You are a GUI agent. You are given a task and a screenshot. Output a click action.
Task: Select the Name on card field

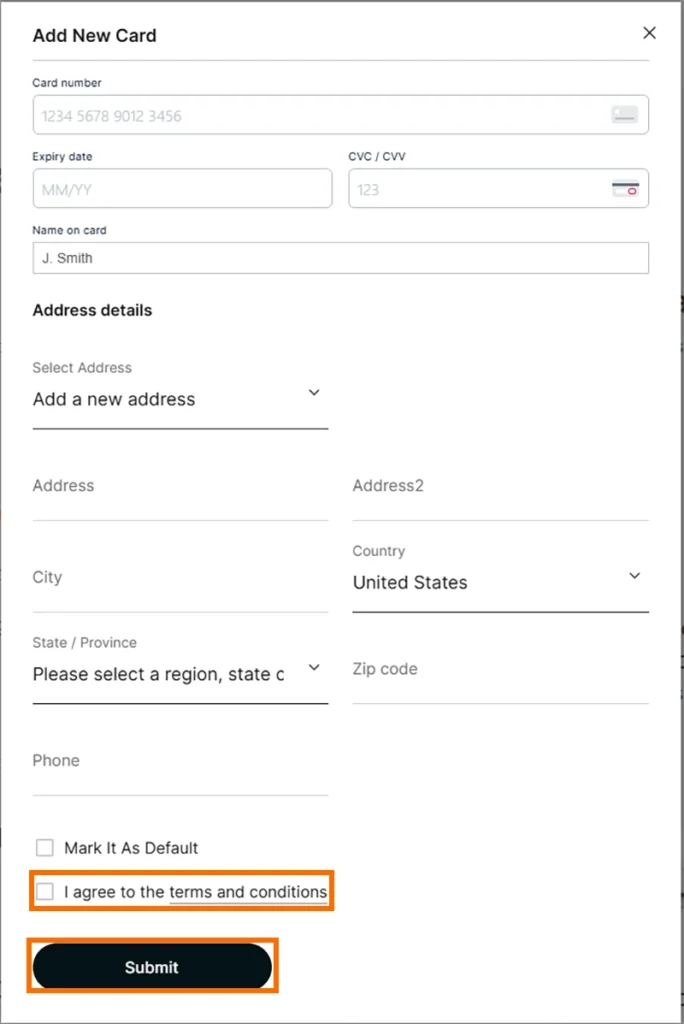coord(340,258)
